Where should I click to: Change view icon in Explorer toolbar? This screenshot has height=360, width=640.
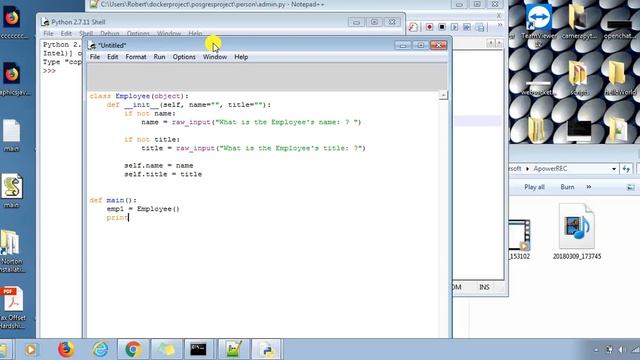pyautogui.click(x=631, y=187)
